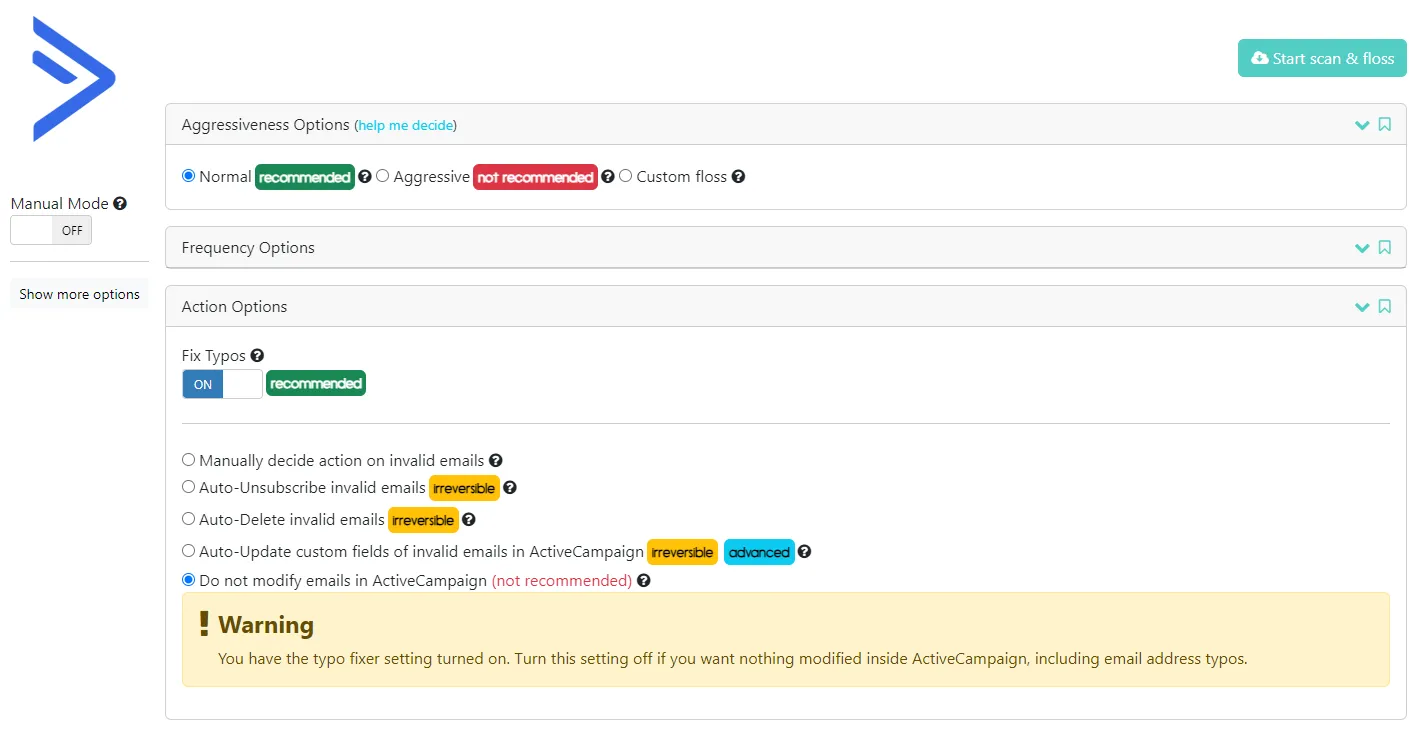
Task: Choose Auto-Update custom fields radio
Action: pyautogui.click(x=188, y=550)
